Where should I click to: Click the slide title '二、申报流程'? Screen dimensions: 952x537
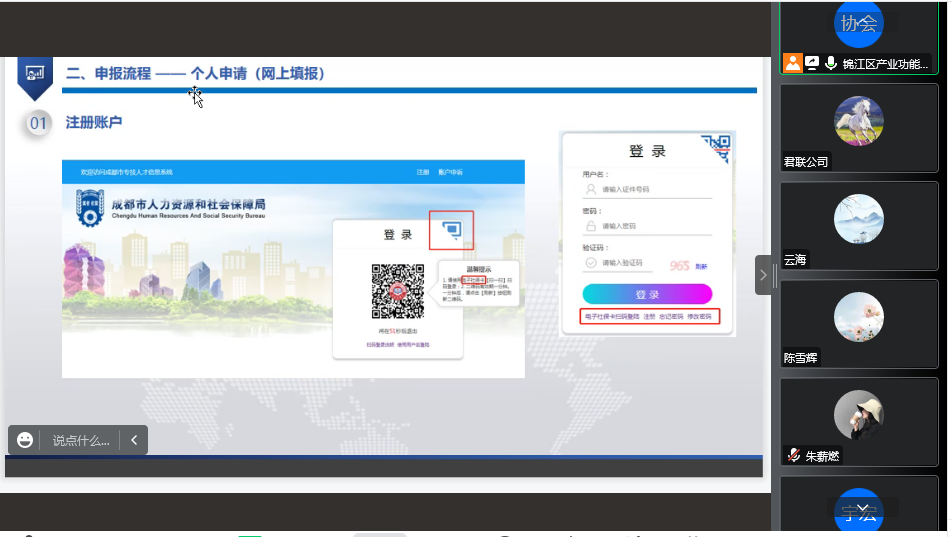click(x=108, y=74)
